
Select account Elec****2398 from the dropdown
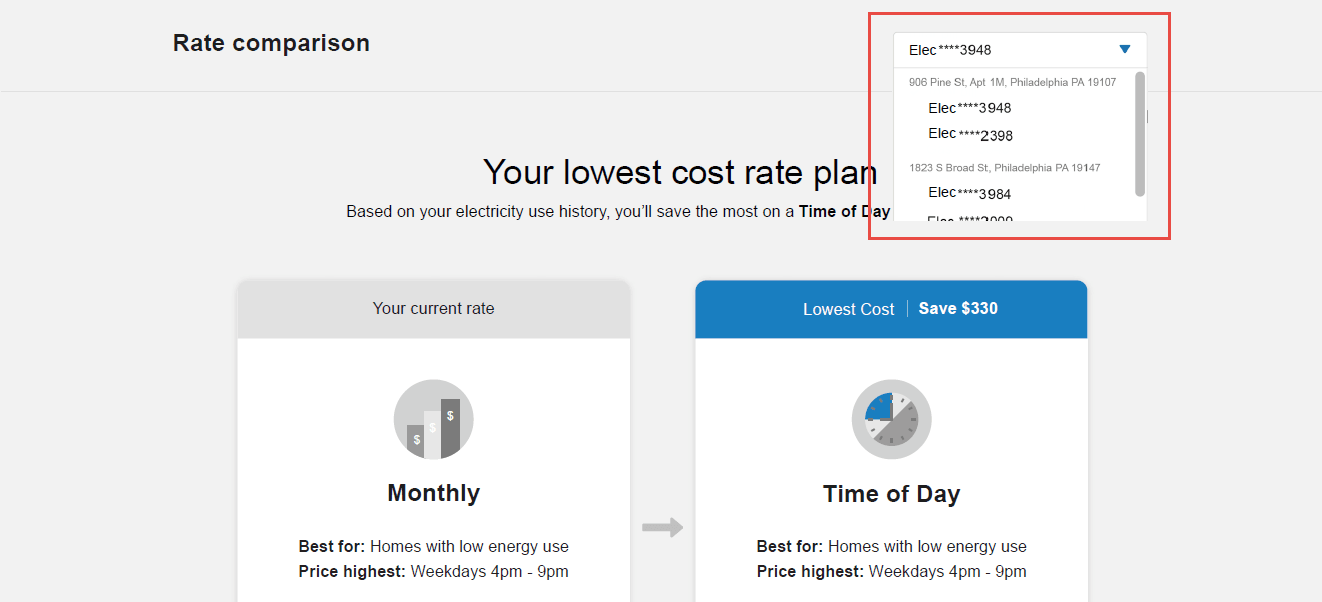pyautogui.click(x=970, y=134)
